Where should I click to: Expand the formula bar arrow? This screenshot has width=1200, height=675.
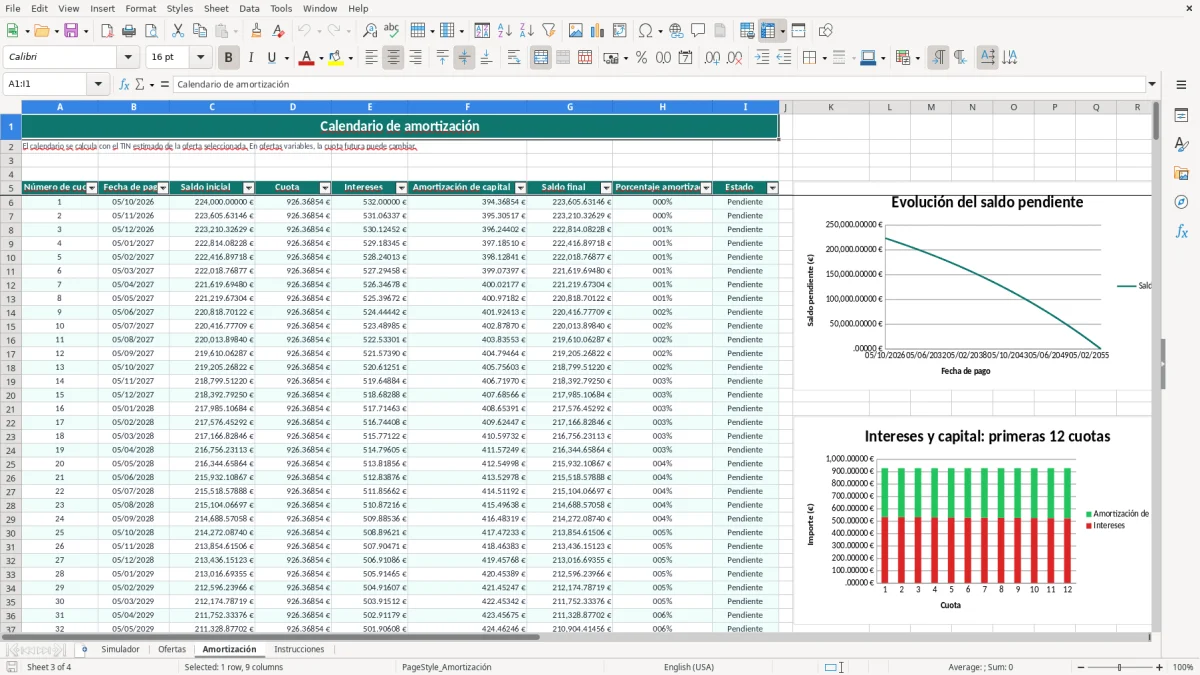[x=1152, y=84]
